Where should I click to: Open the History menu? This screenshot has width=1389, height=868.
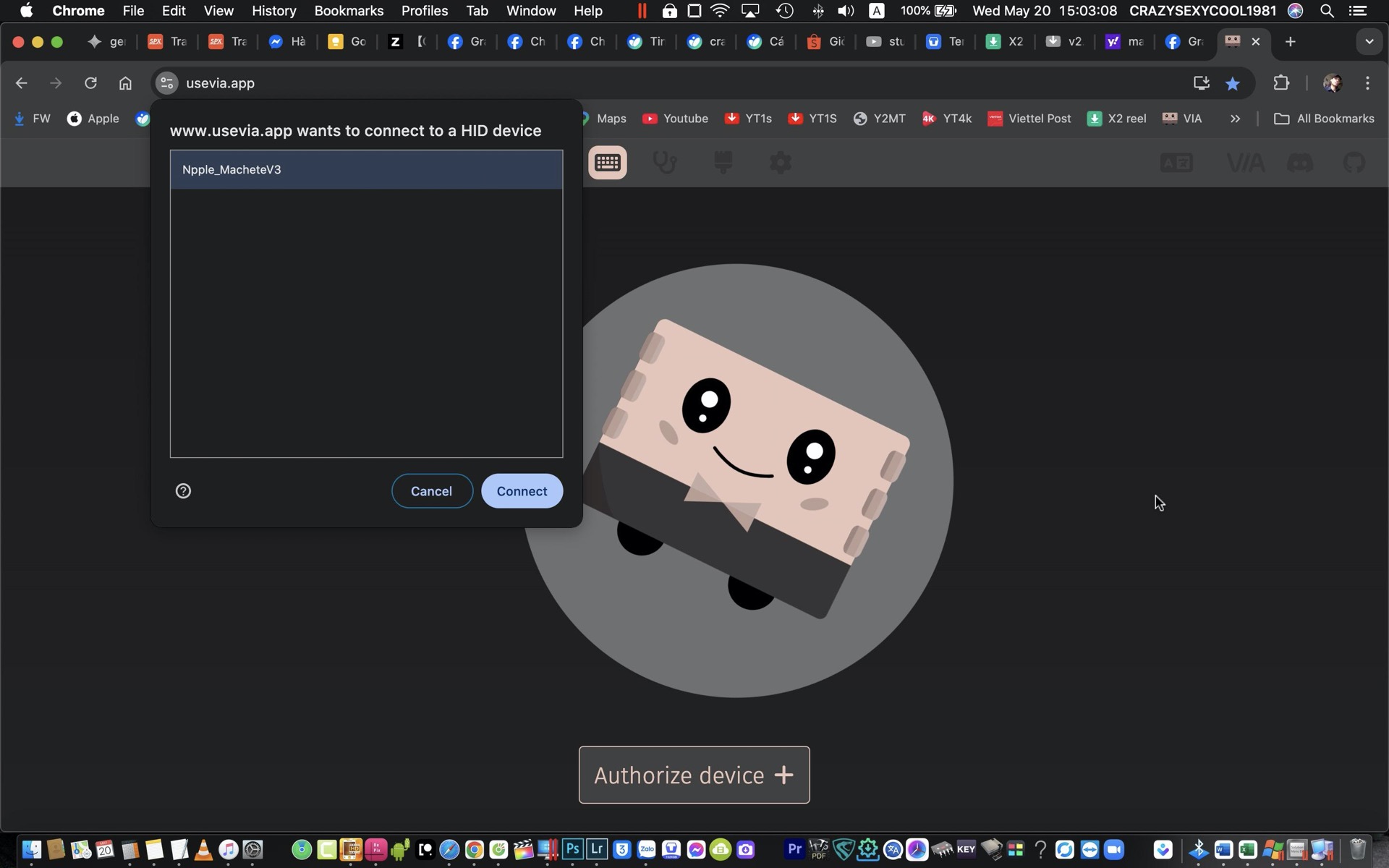[274, 11]
